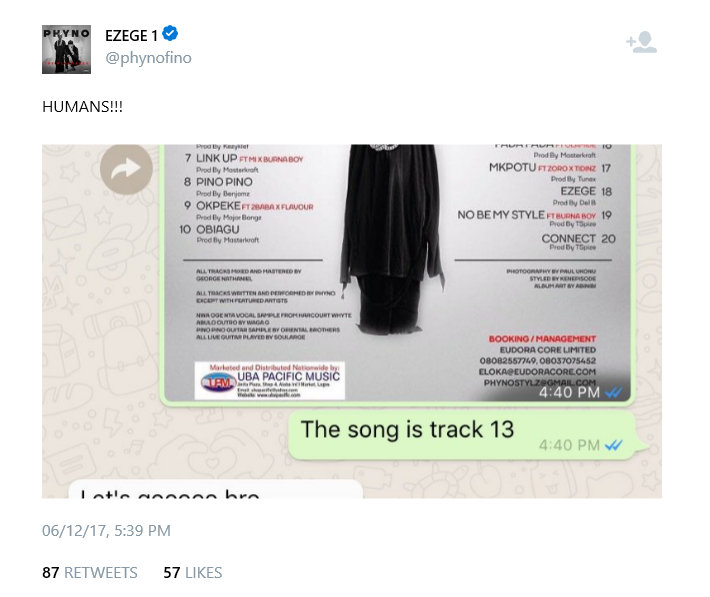Click the follow user icon

point(641,42)
